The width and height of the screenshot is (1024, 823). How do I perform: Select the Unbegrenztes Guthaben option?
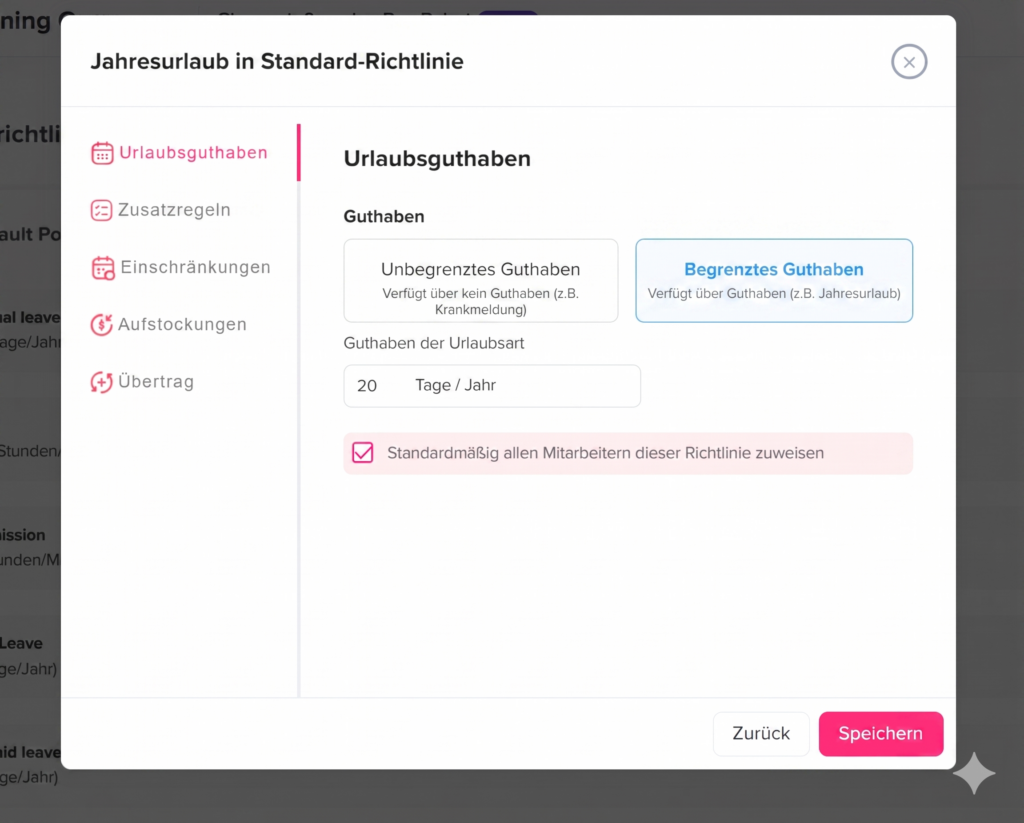point(481,280)
